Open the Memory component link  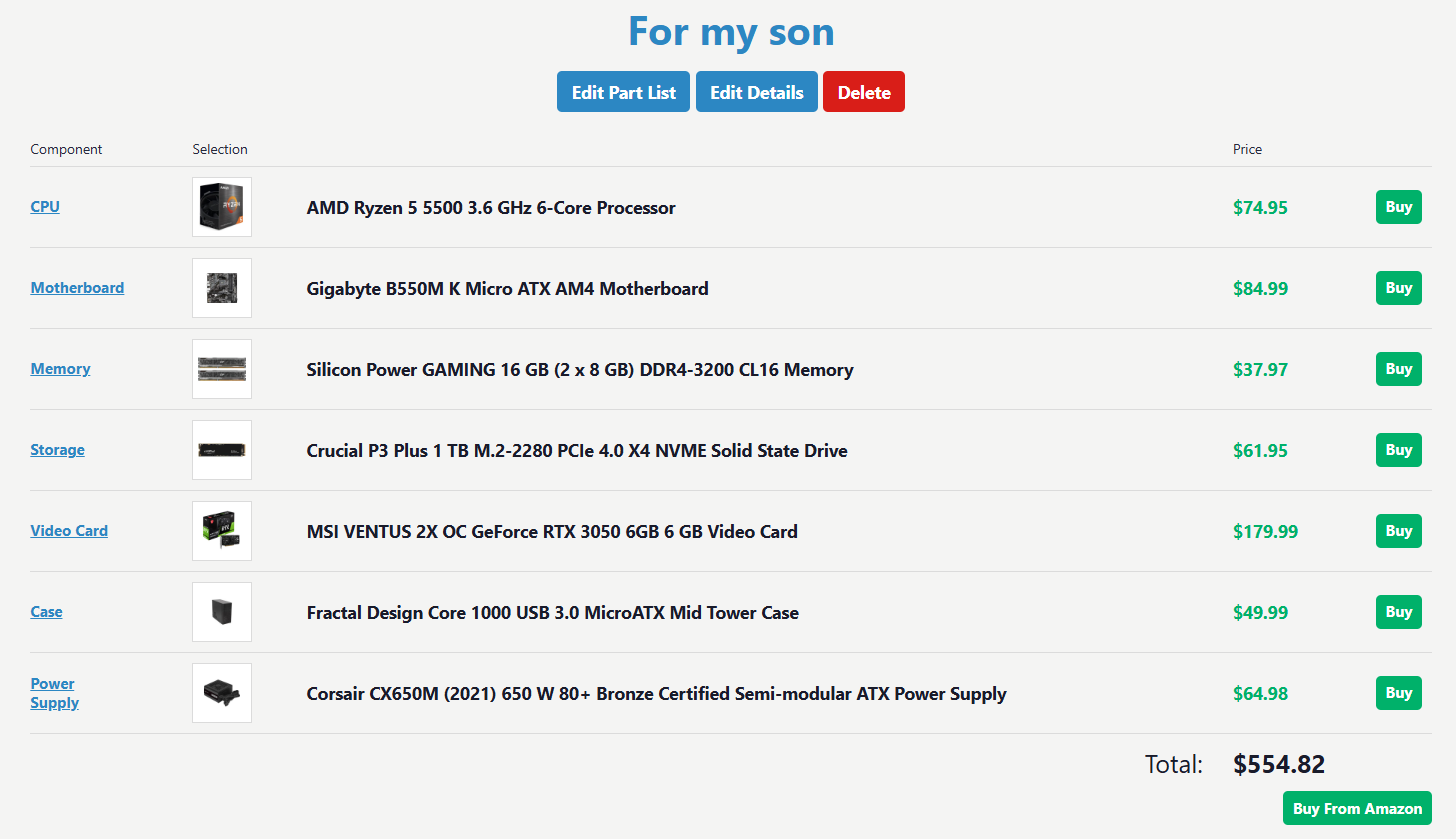point(60,369)
